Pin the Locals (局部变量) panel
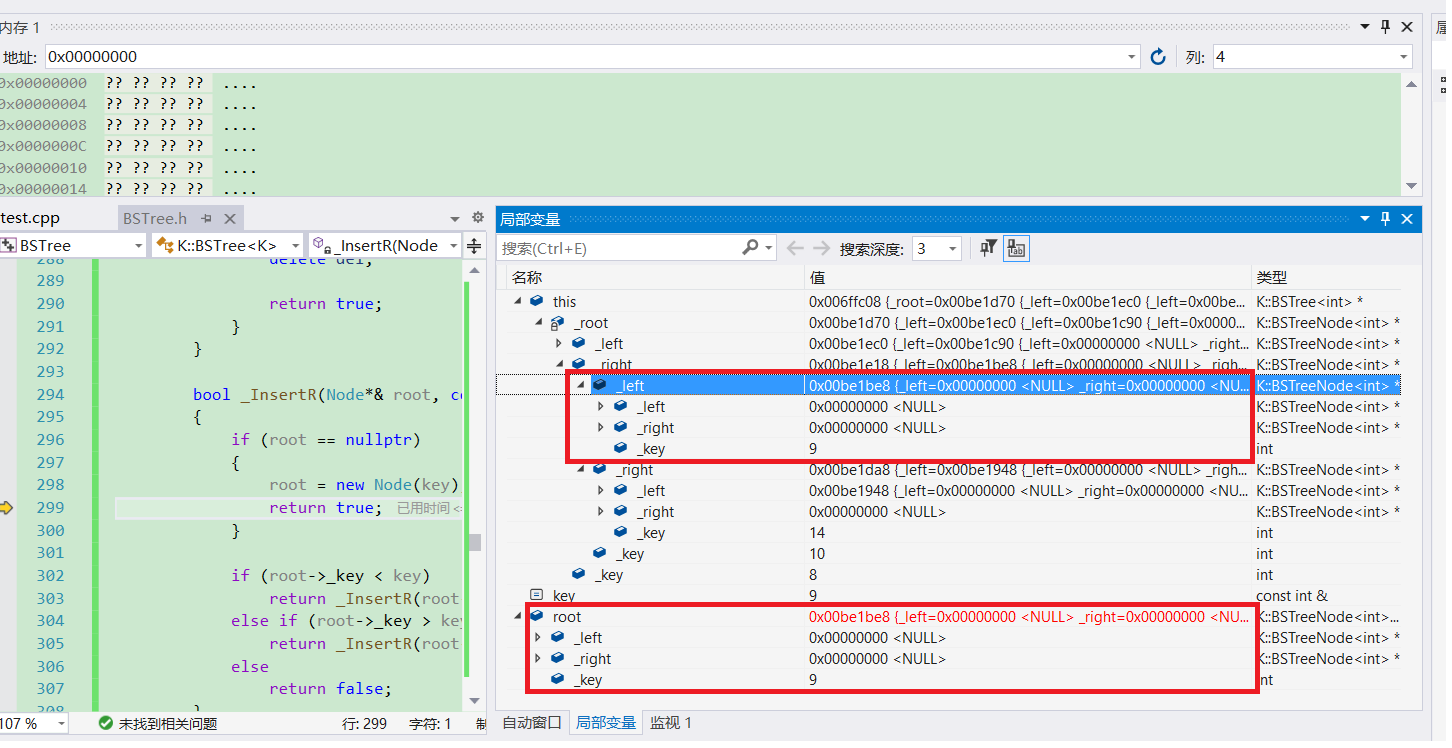Screen dimensions: 1452x748 1385,218
